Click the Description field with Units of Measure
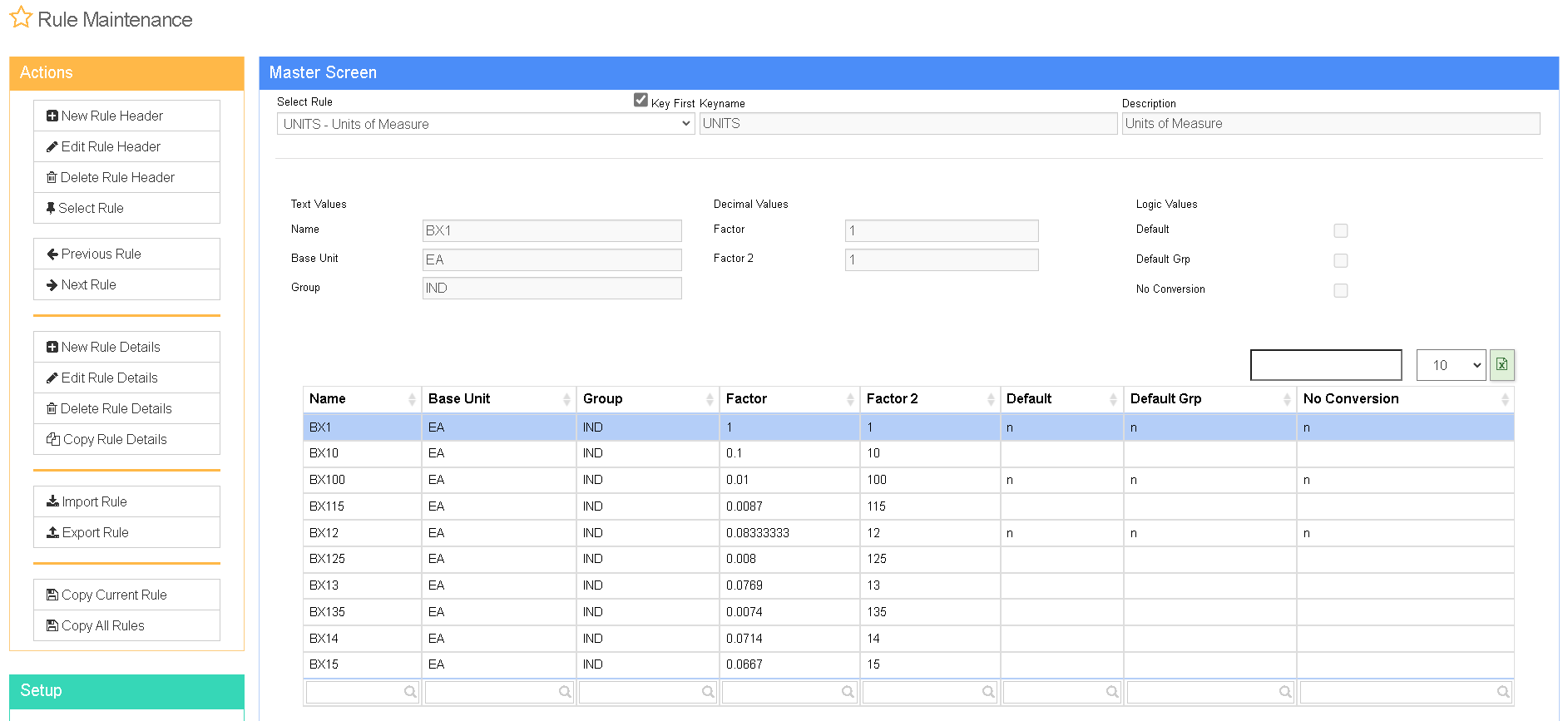The width and height of the screenshot is (1568, 721). (x=1331, y=123)
